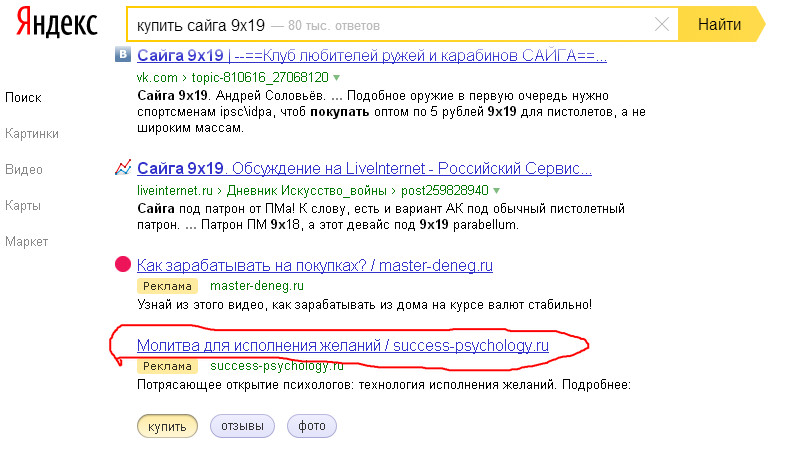792x453 pixels.
Task: Click the Яндекс logo
Action: [56, 24]
